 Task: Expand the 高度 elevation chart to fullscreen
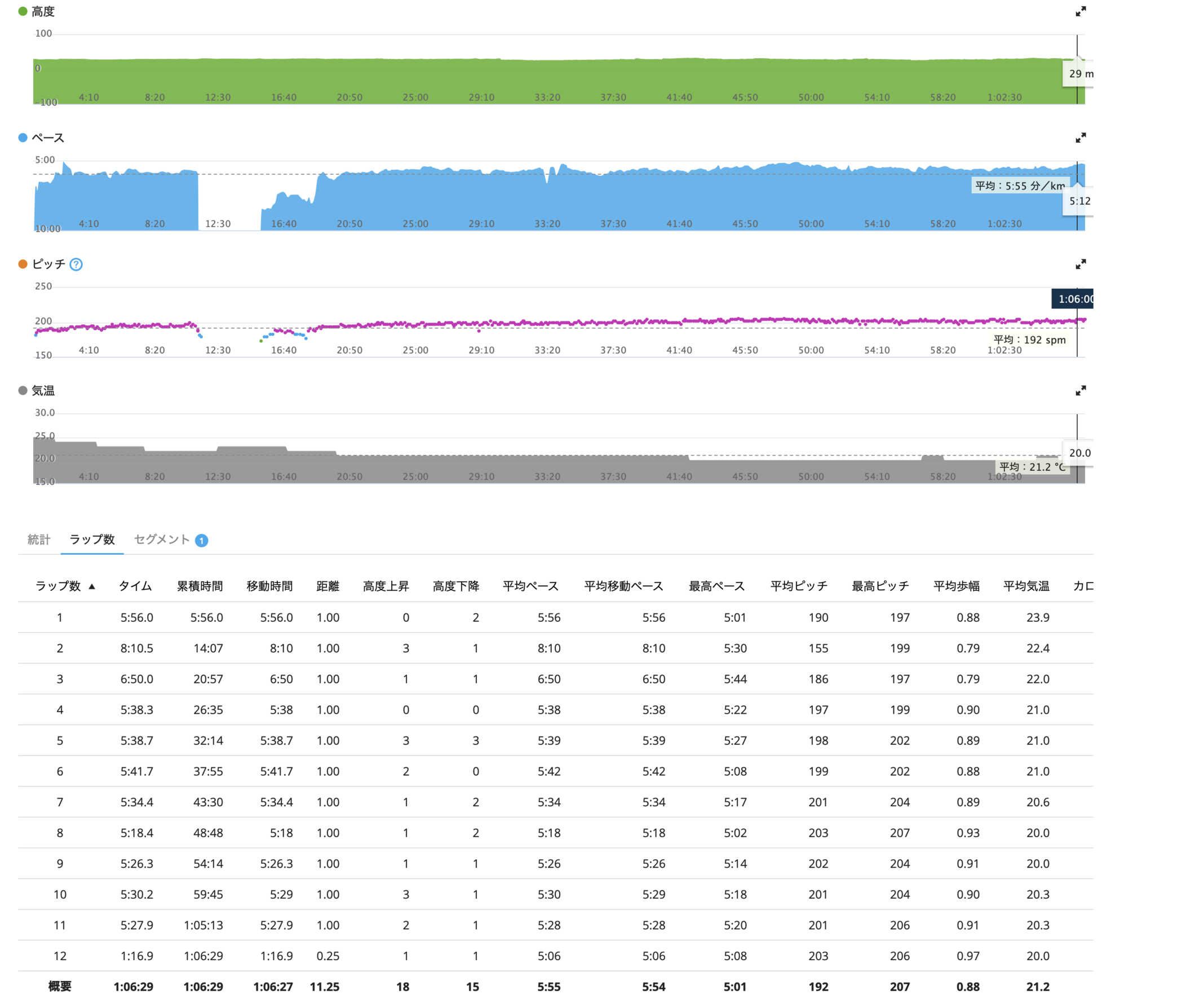[x=1080, y=11]
